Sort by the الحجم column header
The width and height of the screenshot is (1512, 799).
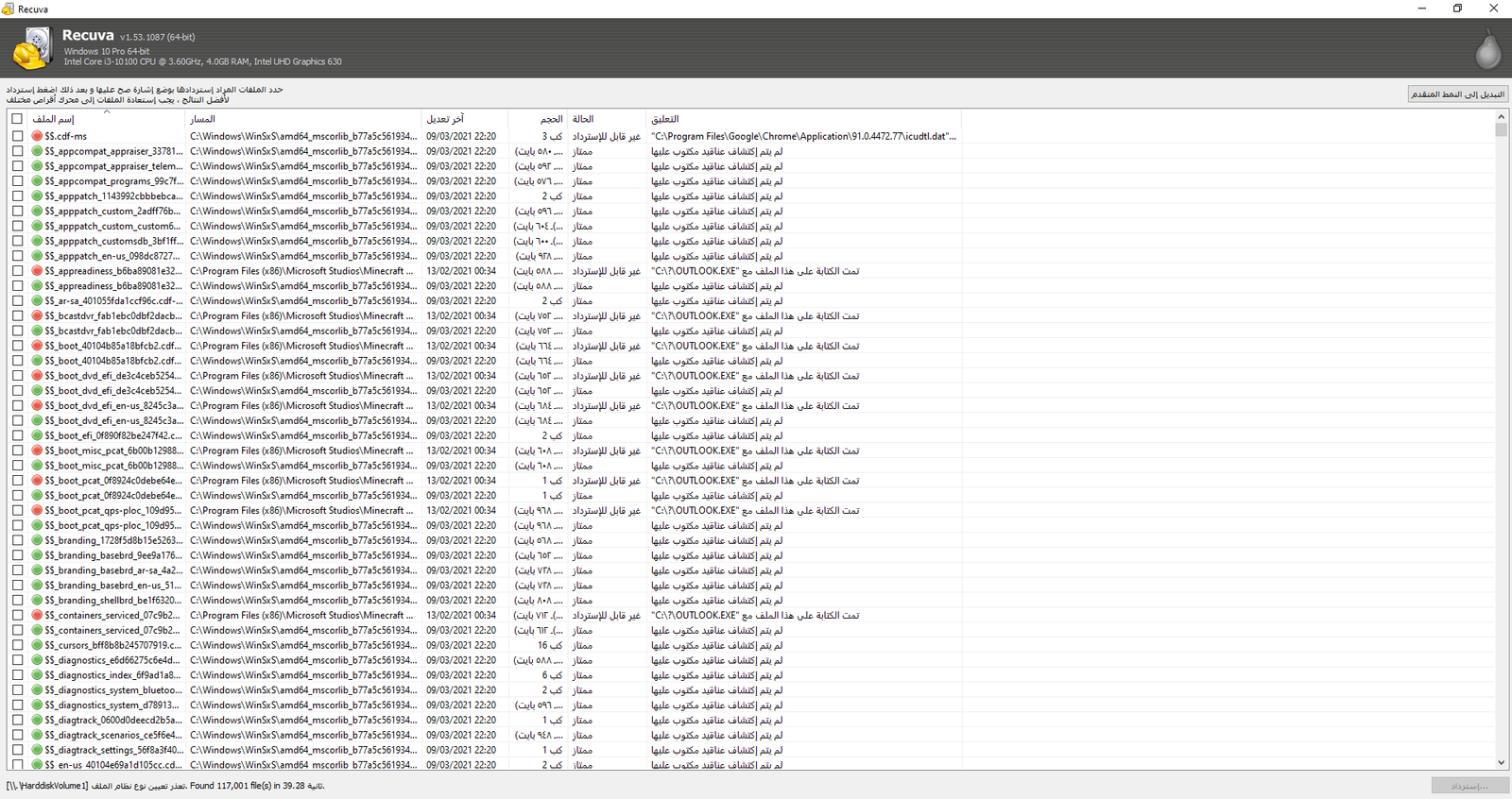pyautogui.click(x=538, y=119)
